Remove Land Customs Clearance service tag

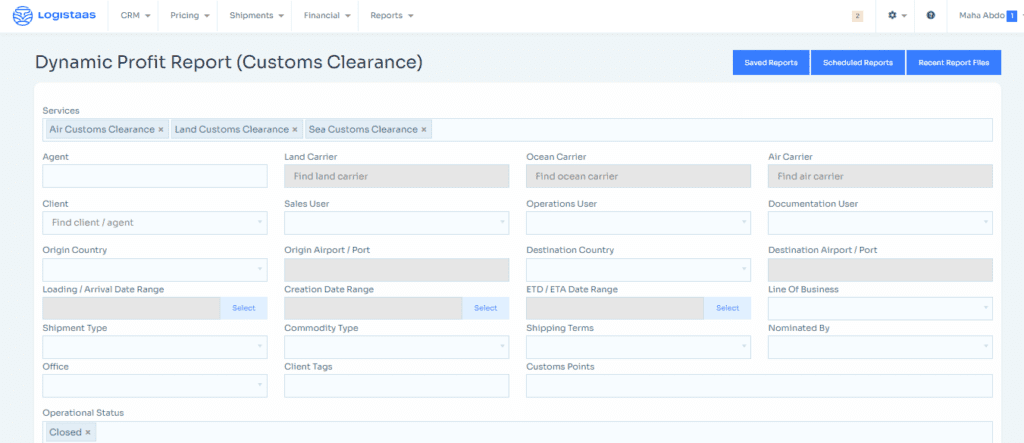tap(295, 130)
